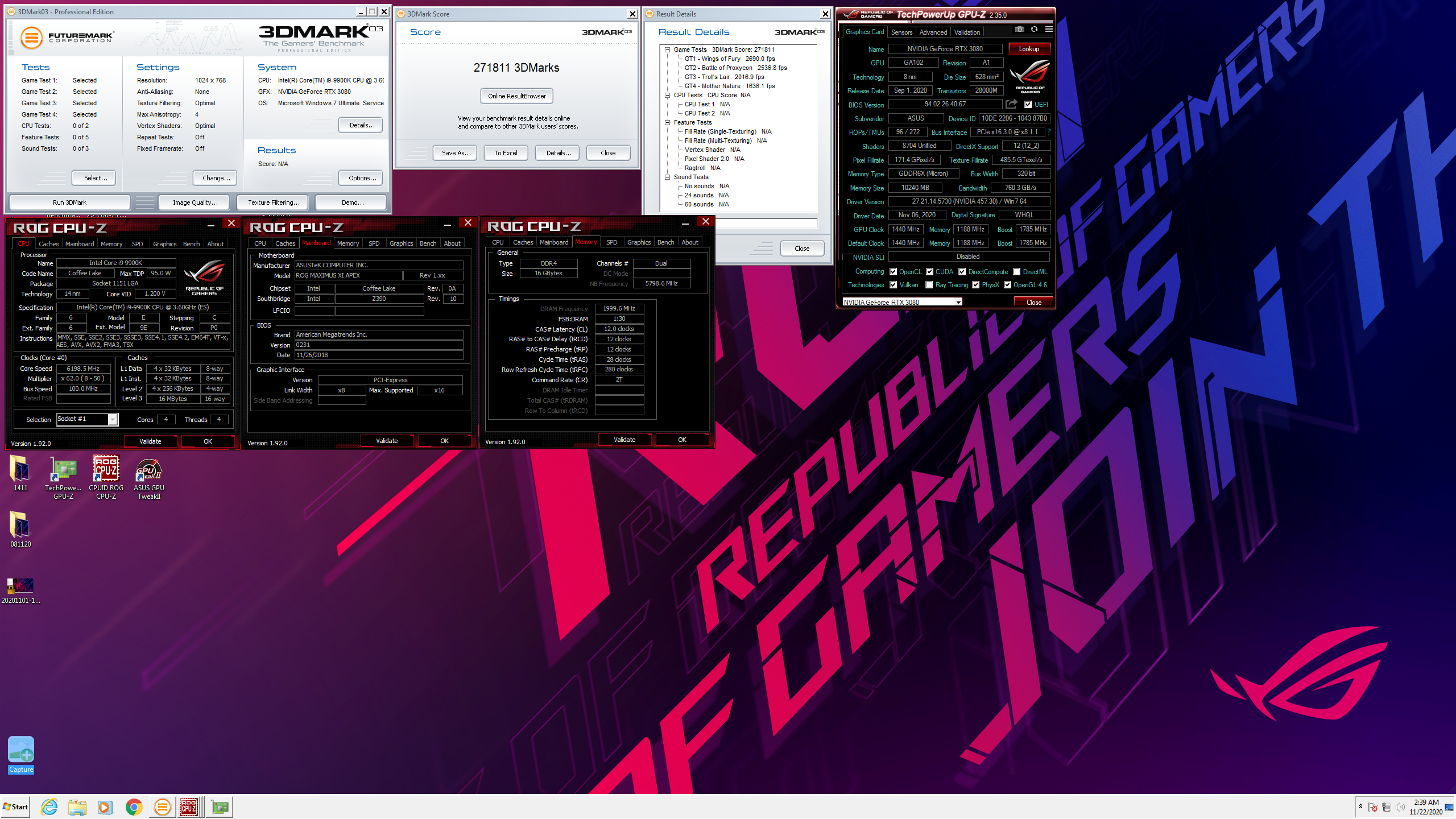The height and width of the screenshot is (819, 1456).
Task: Select the GT1 - Wings of Fury result row
Action: point(730,59)
